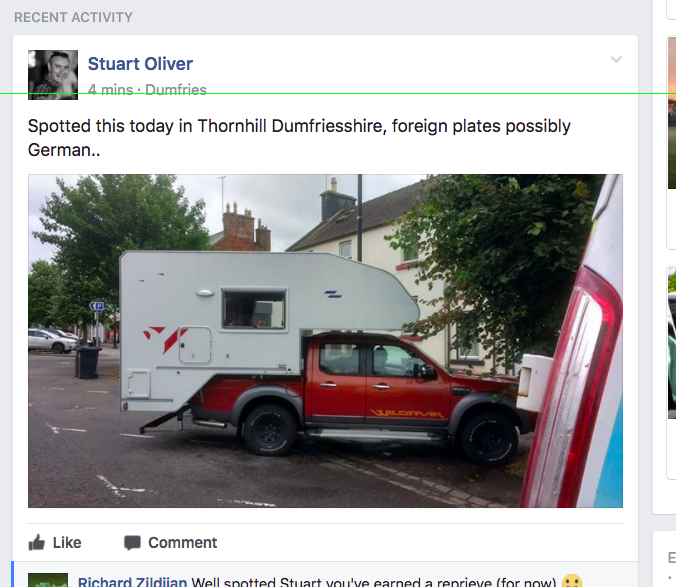Image resolution: width=676 pixels, height=587 pixels.
Task: Visit Stuart Oliver's profile via name link
Action: click(x=140, y=64)
